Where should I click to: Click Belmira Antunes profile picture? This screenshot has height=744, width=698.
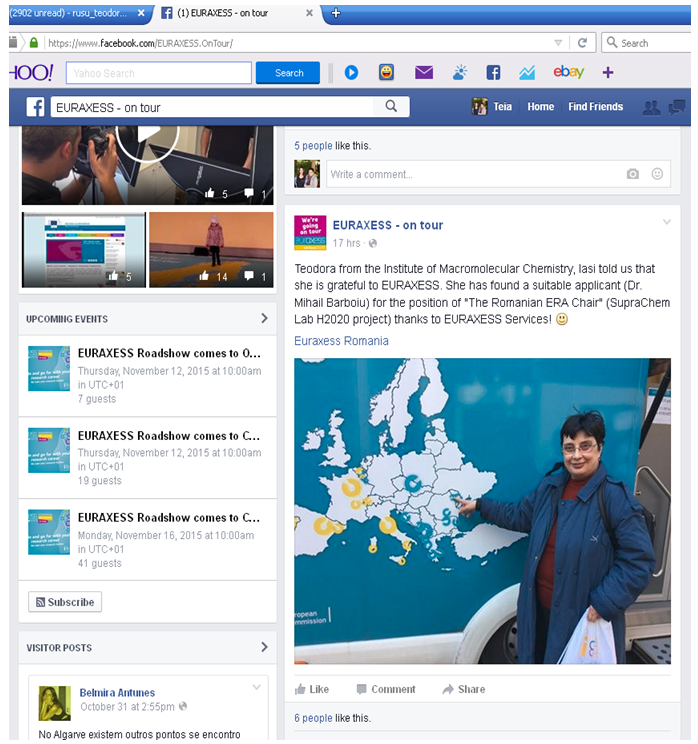point(55,703)
